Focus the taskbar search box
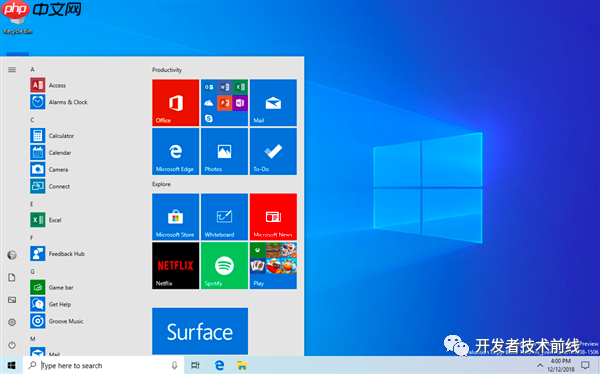This screenshot has height=374, width=600. pos(103,365)
